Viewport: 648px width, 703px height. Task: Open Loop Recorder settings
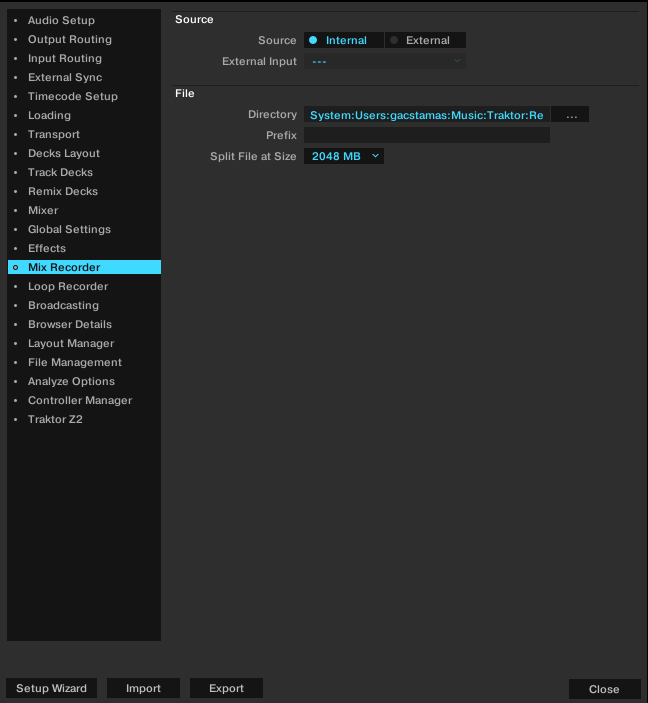[84, 286]
